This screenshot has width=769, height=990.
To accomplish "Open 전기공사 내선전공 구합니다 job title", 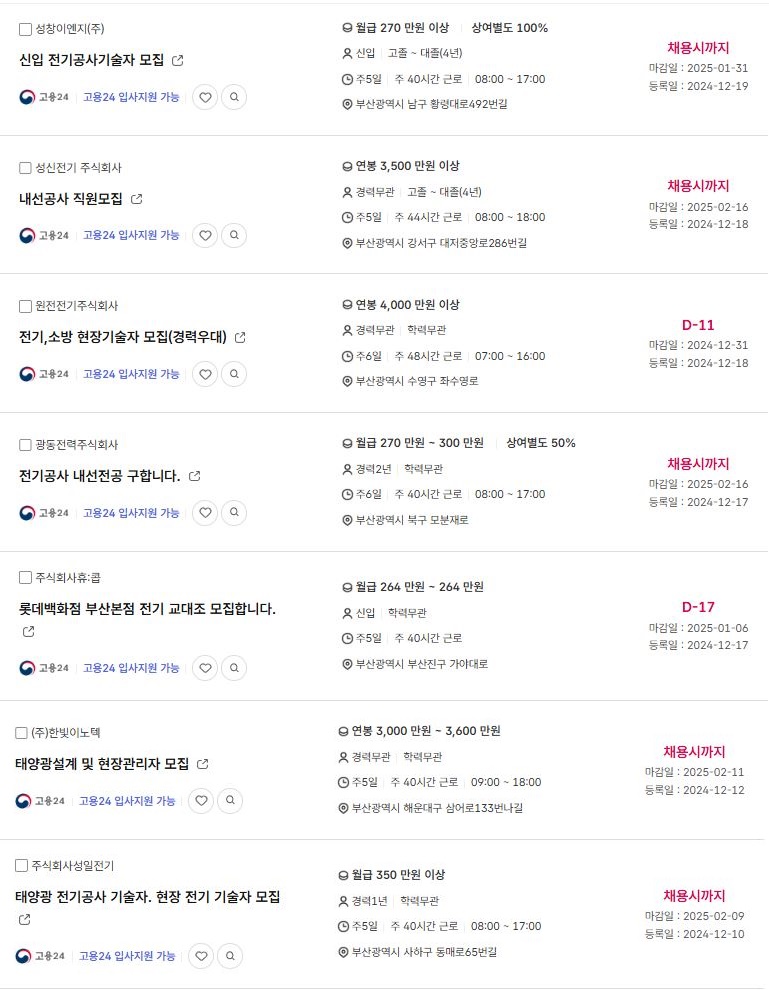I will (x=99, y=476).
